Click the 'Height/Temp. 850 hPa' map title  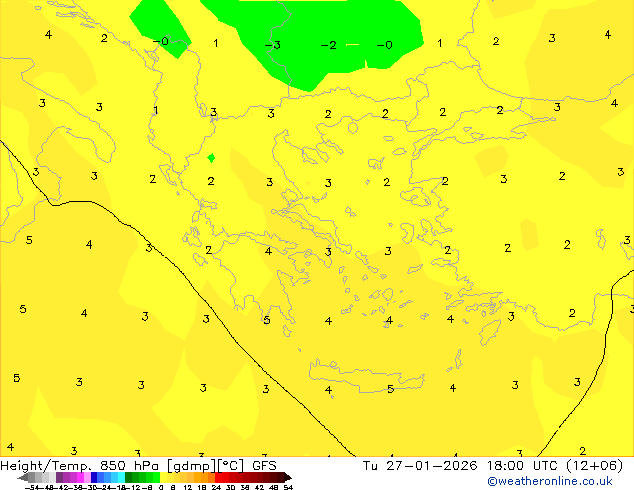pos(79,466)
